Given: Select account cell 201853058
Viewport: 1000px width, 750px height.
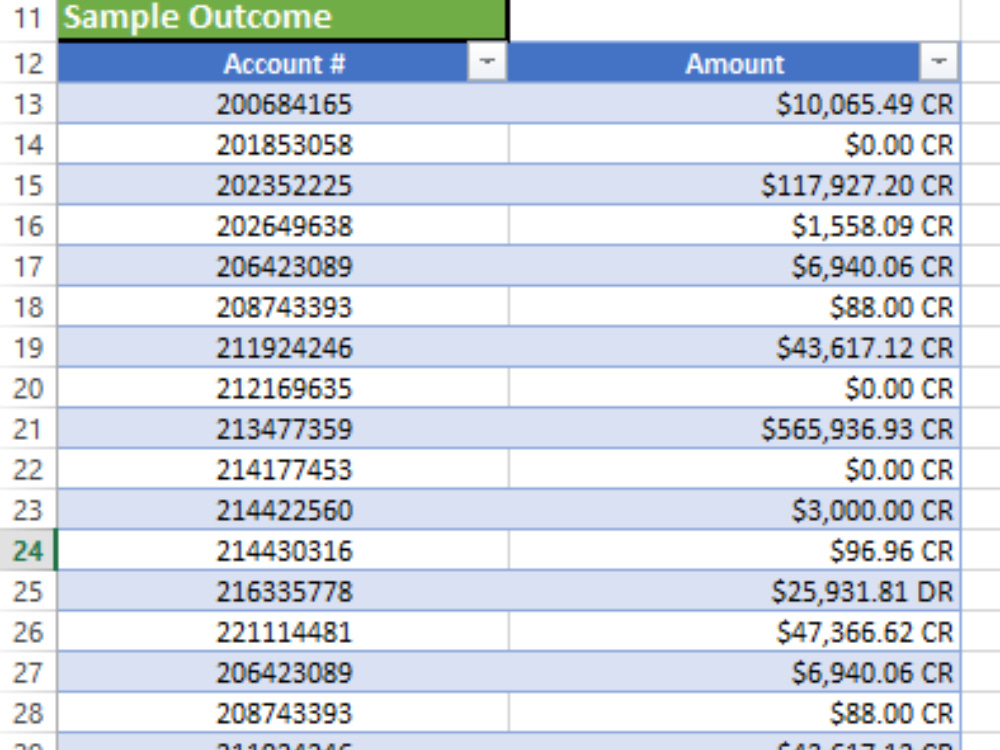Looking at the screenshot, I should (283, 145).
